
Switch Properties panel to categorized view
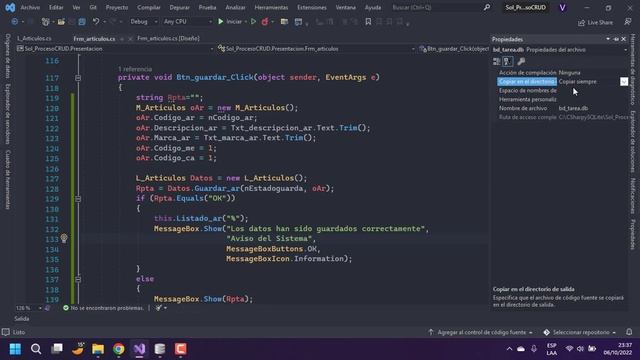click(x=497, y=62)
